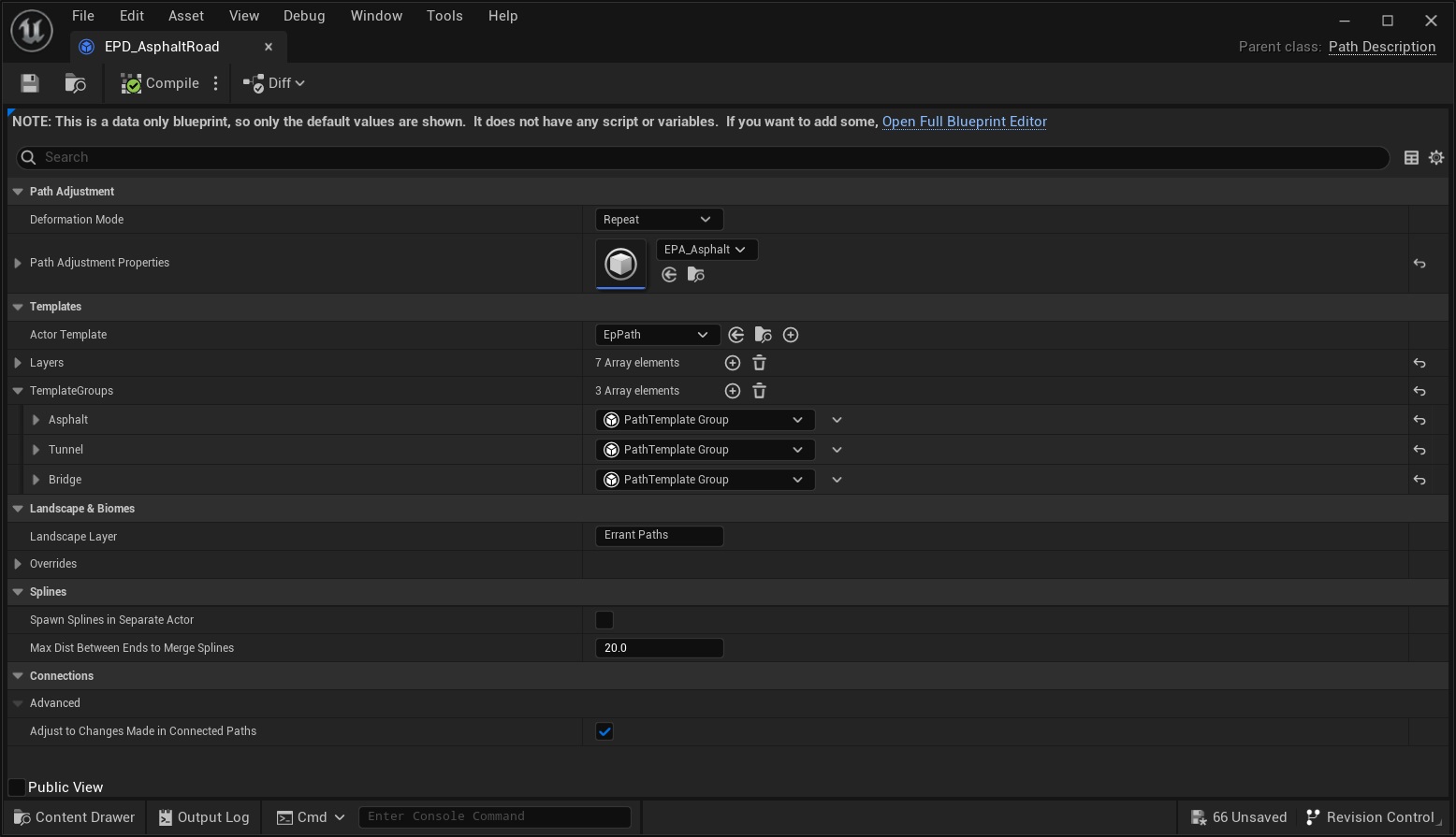Switch to the EPD_AsphaltRoad tab
This screenshot has width=1456, height=837.
(162, 47)
